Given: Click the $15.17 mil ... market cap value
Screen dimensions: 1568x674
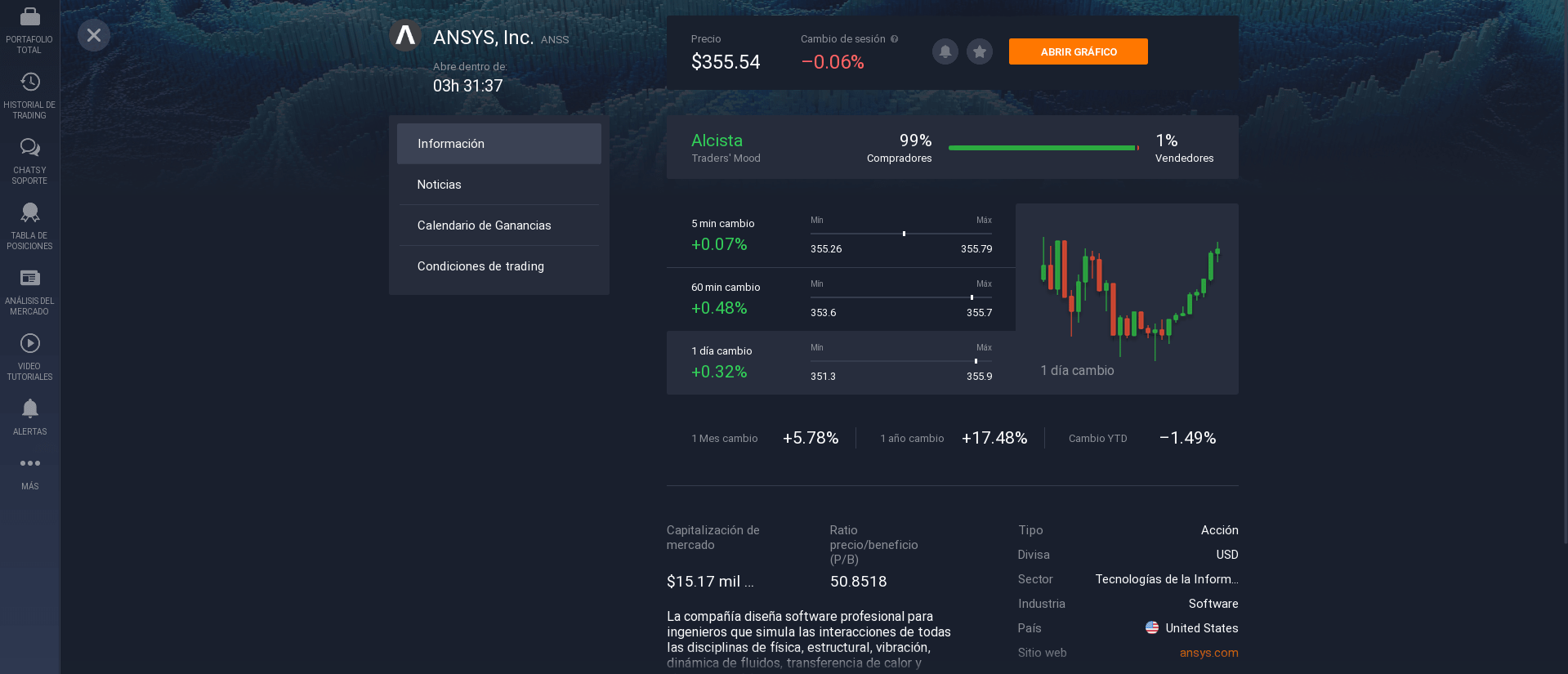Looking at the screenshot, I should point(710,582).
